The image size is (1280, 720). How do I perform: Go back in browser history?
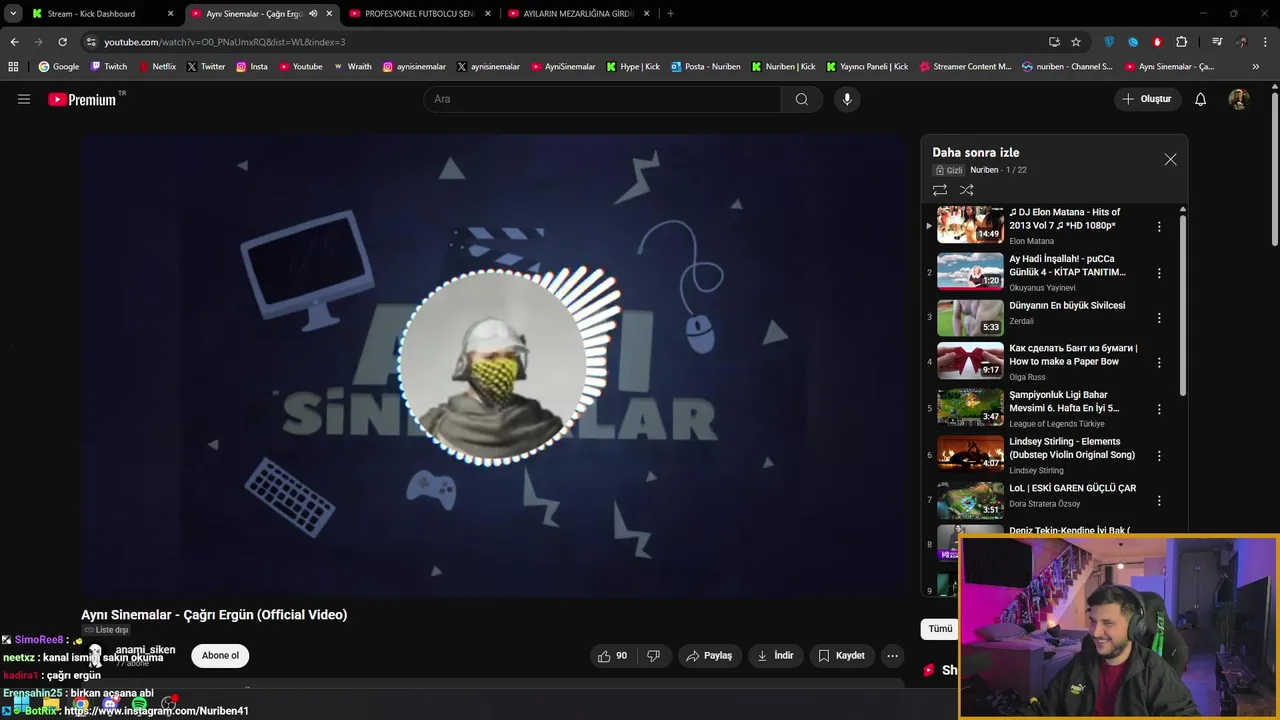(x=14, y=42)
